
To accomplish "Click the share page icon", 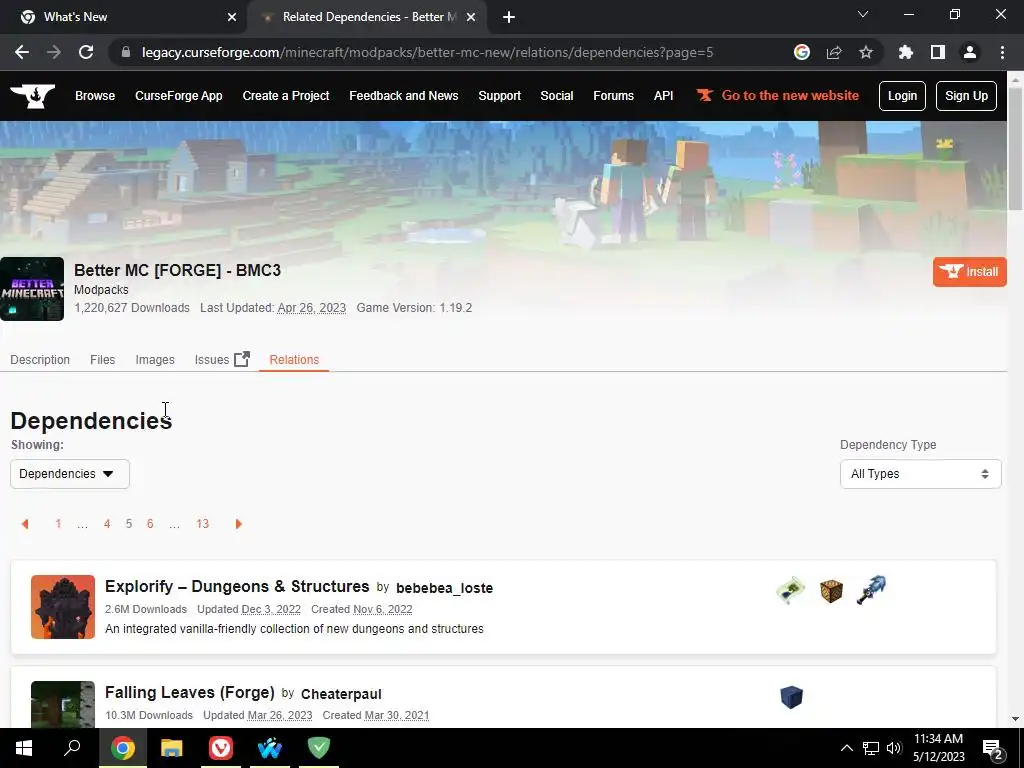I will pos(834,52).
